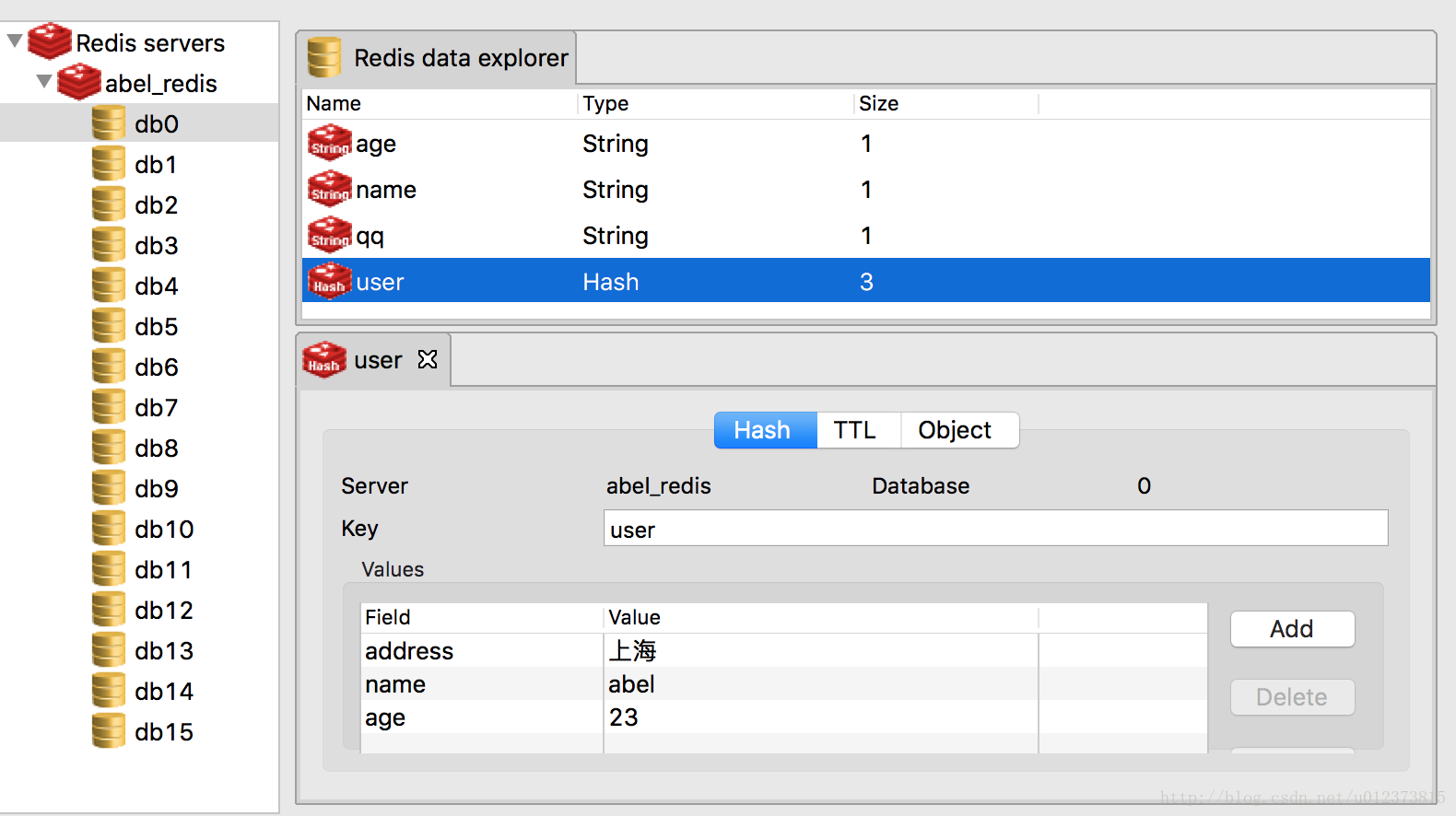The height and width of the screenshot is (816, 1456).
Task: Activate the user editor tab label
Action: pyautogui.click(x=378, y=360)
